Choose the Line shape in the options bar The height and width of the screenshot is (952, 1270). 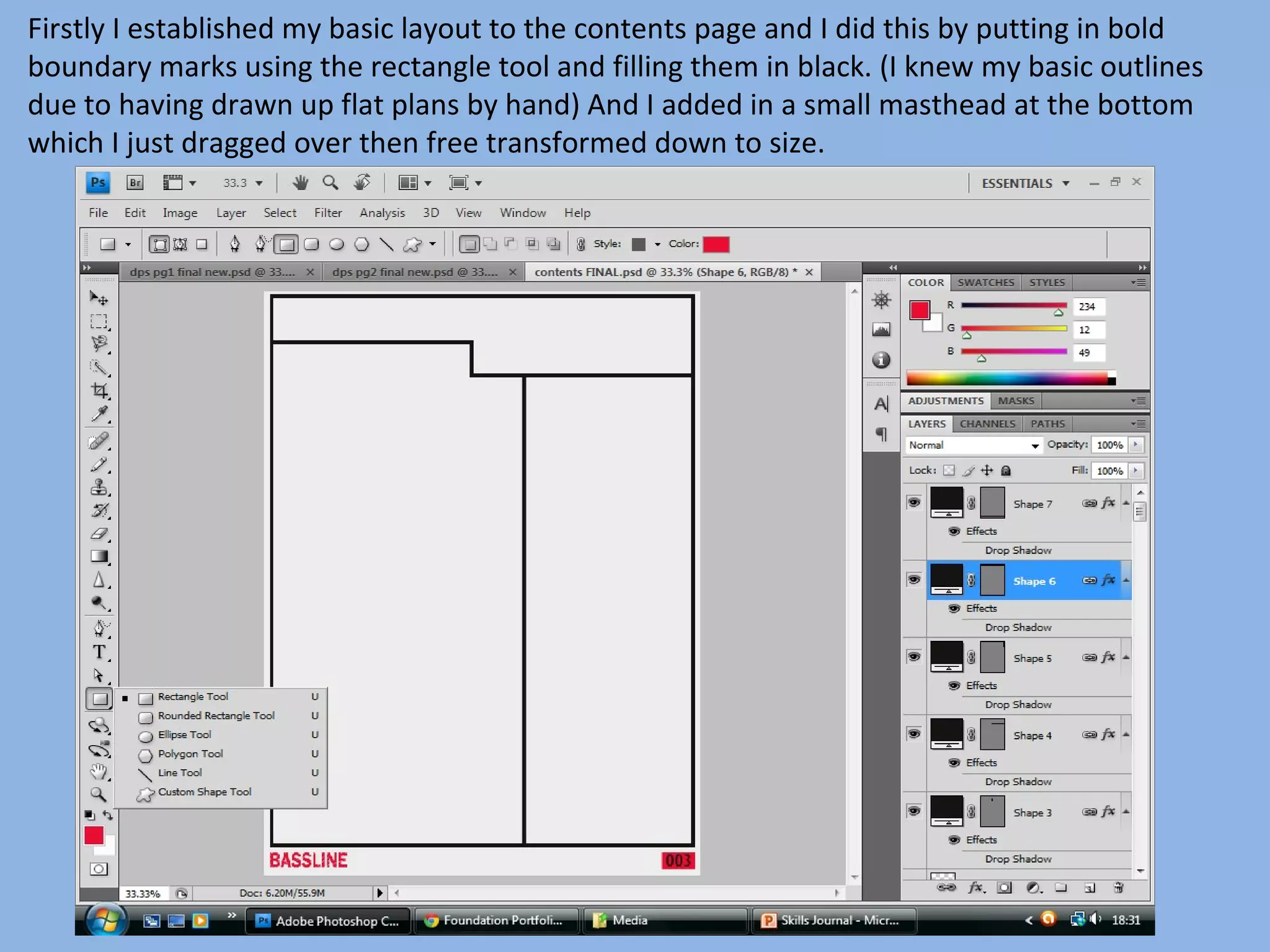point(386,244)
